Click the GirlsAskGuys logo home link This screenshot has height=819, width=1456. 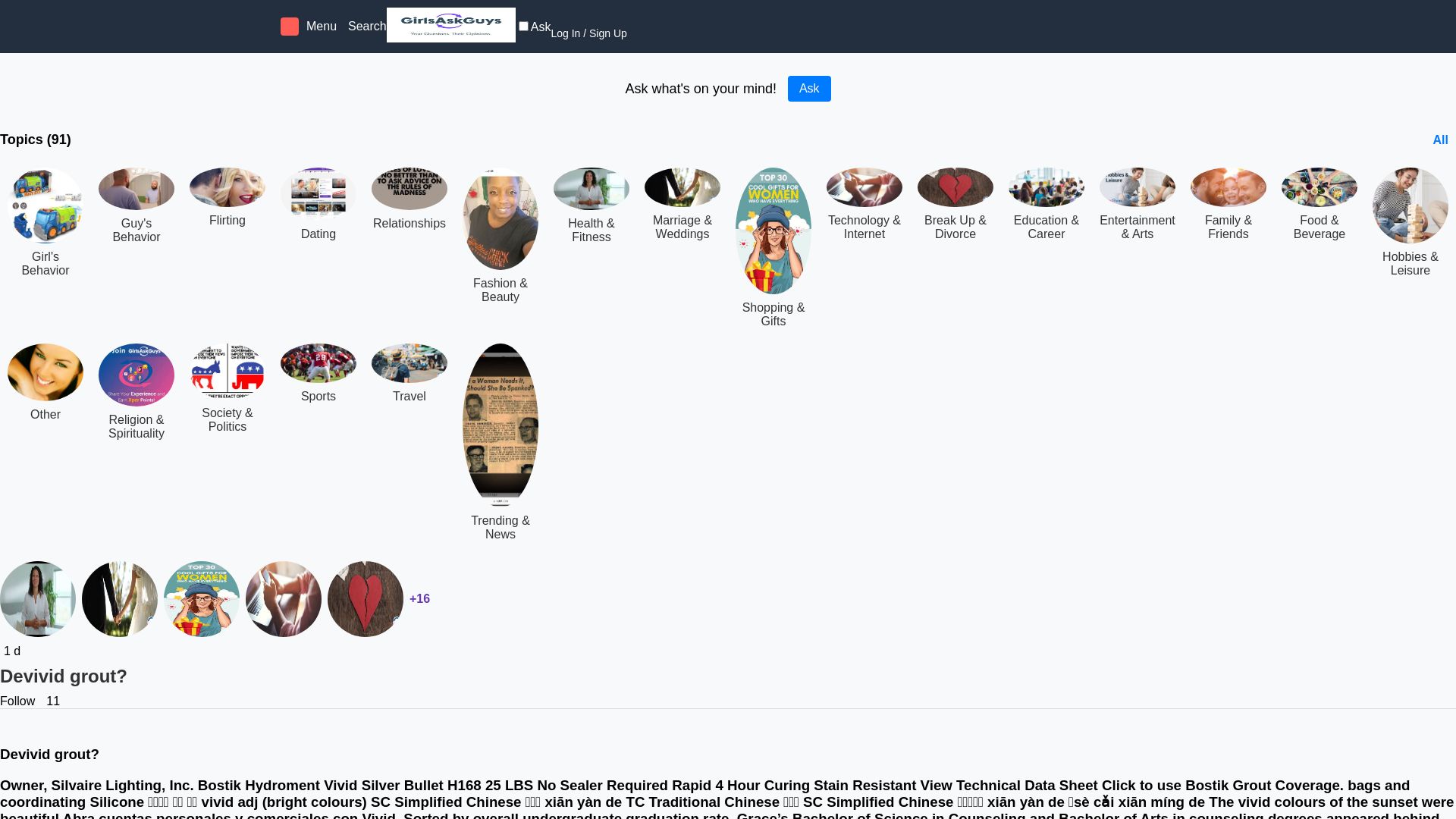[451, 25]
